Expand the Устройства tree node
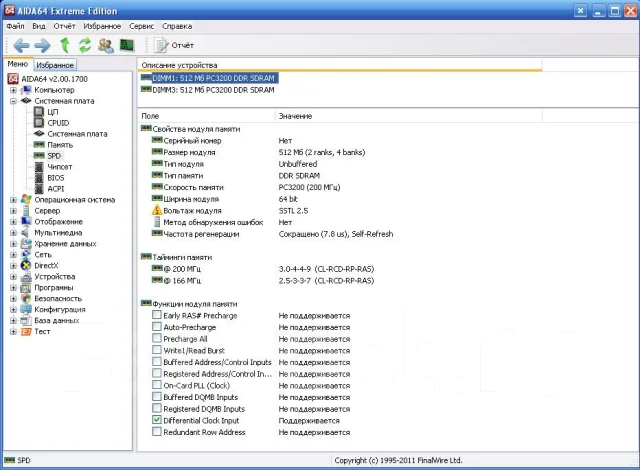 tap(13, 277)
